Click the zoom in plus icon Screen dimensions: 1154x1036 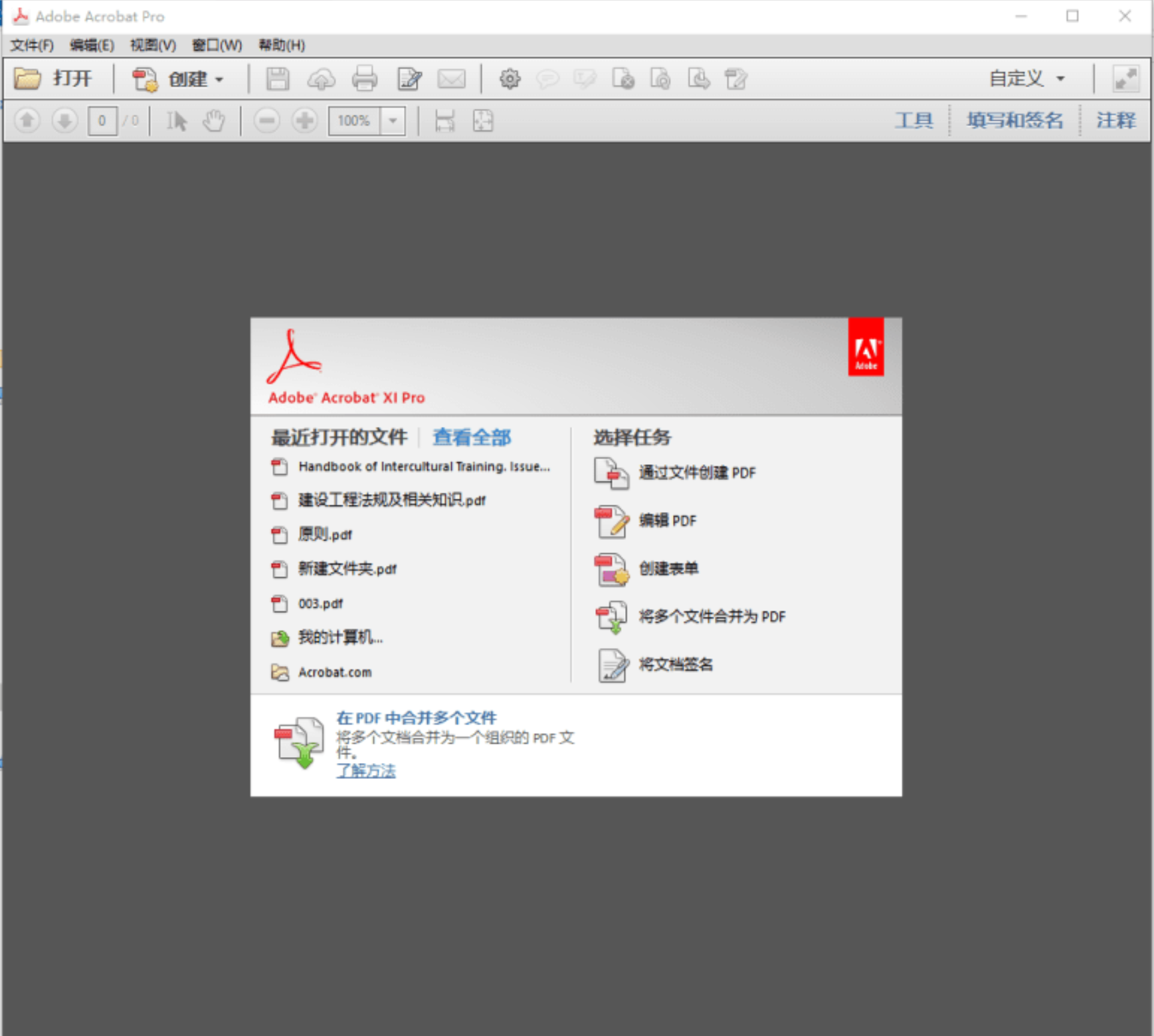(305, 121)
